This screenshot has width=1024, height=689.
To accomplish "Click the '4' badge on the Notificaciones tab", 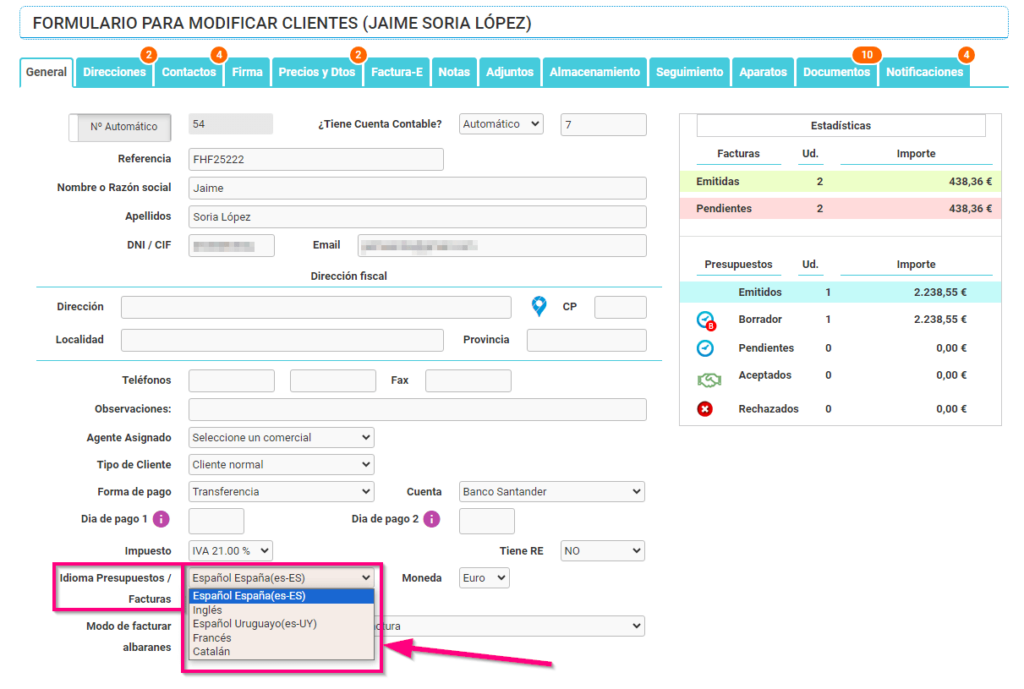I will click(964, 55).
